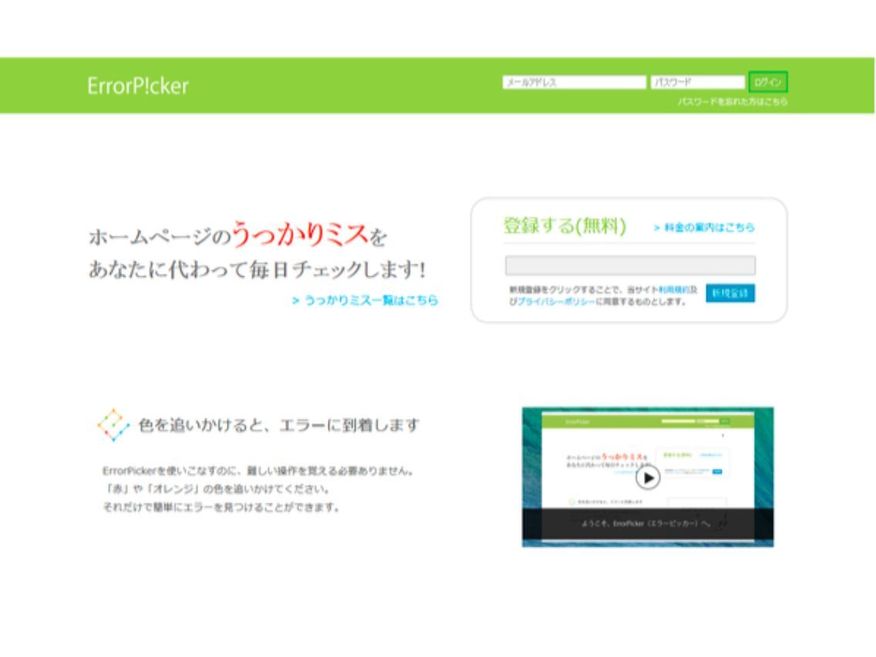Viewport: 876px width, 657px height.
Task: Click the empty registration input box
Action: [630, 265]
